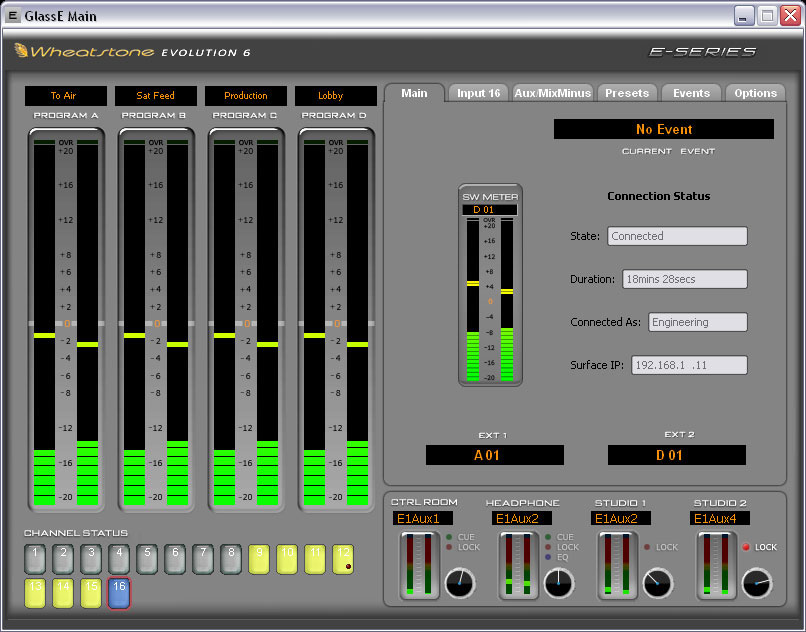Toggle yellow channel 15 button
The height and width of the screenshot is (632, 806).
click(x=91, y=593)
